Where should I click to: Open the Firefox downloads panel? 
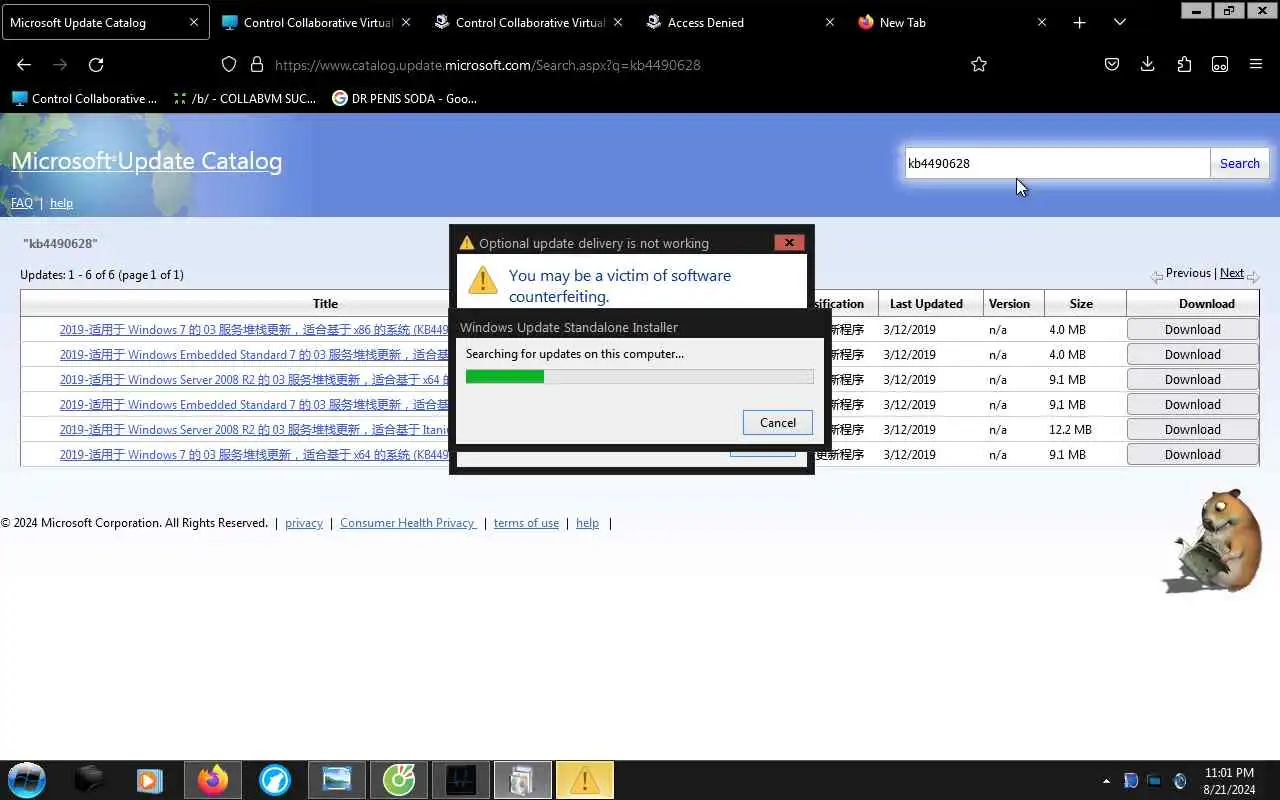click(x=1148, y=64)
